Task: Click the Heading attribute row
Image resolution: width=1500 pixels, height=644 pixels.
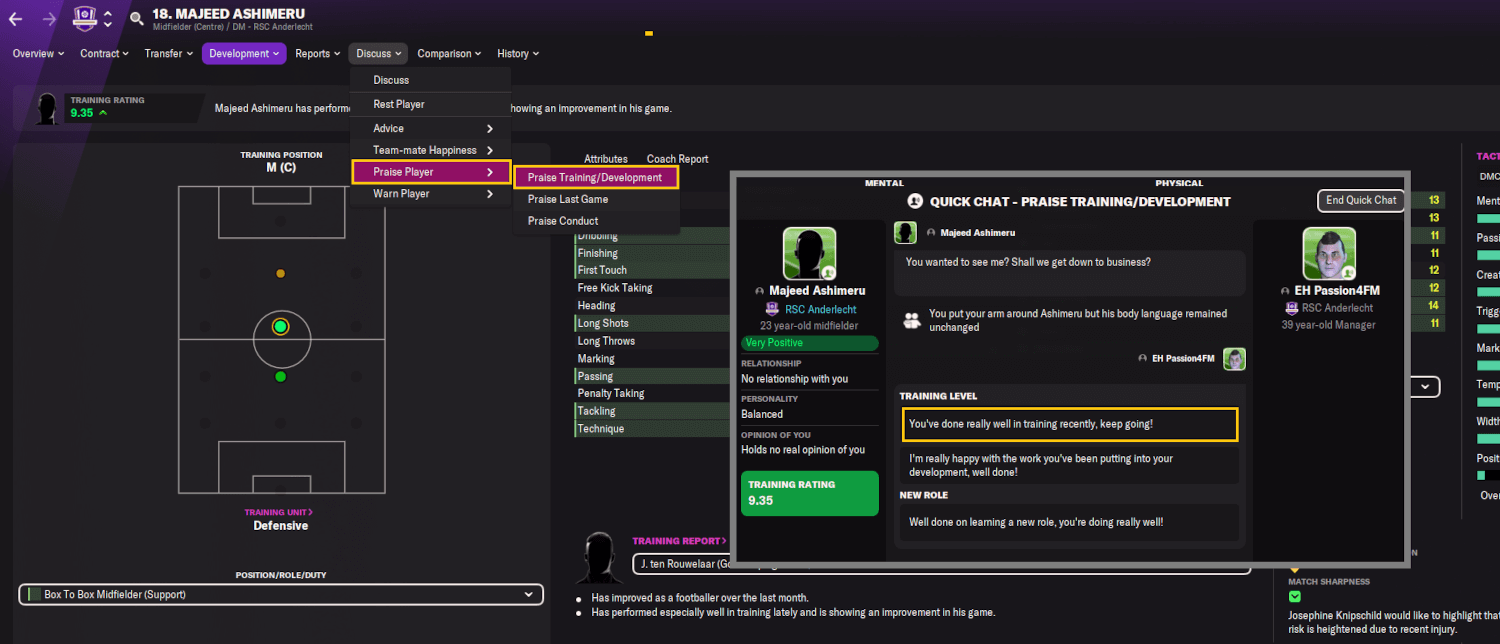Action: tap(653, 306)
